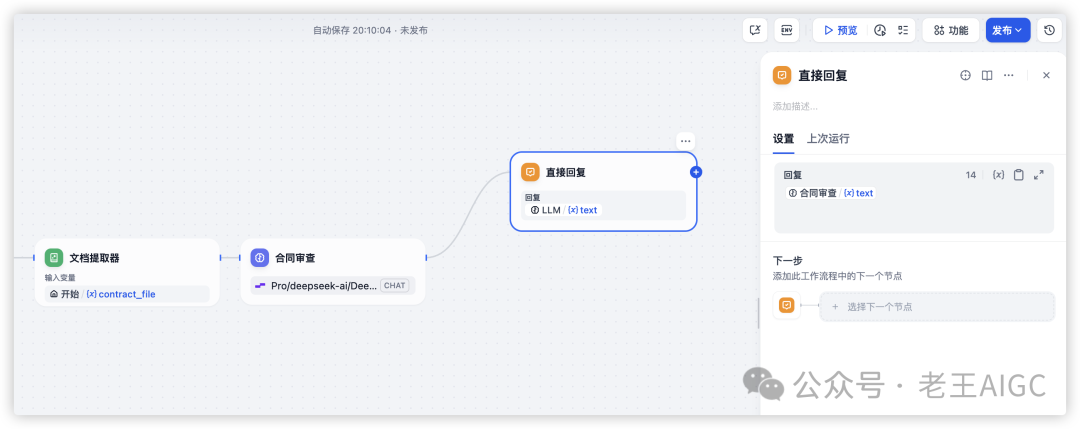
Task: Locate the node with the crosshair icon
Action: pos(965,75)
